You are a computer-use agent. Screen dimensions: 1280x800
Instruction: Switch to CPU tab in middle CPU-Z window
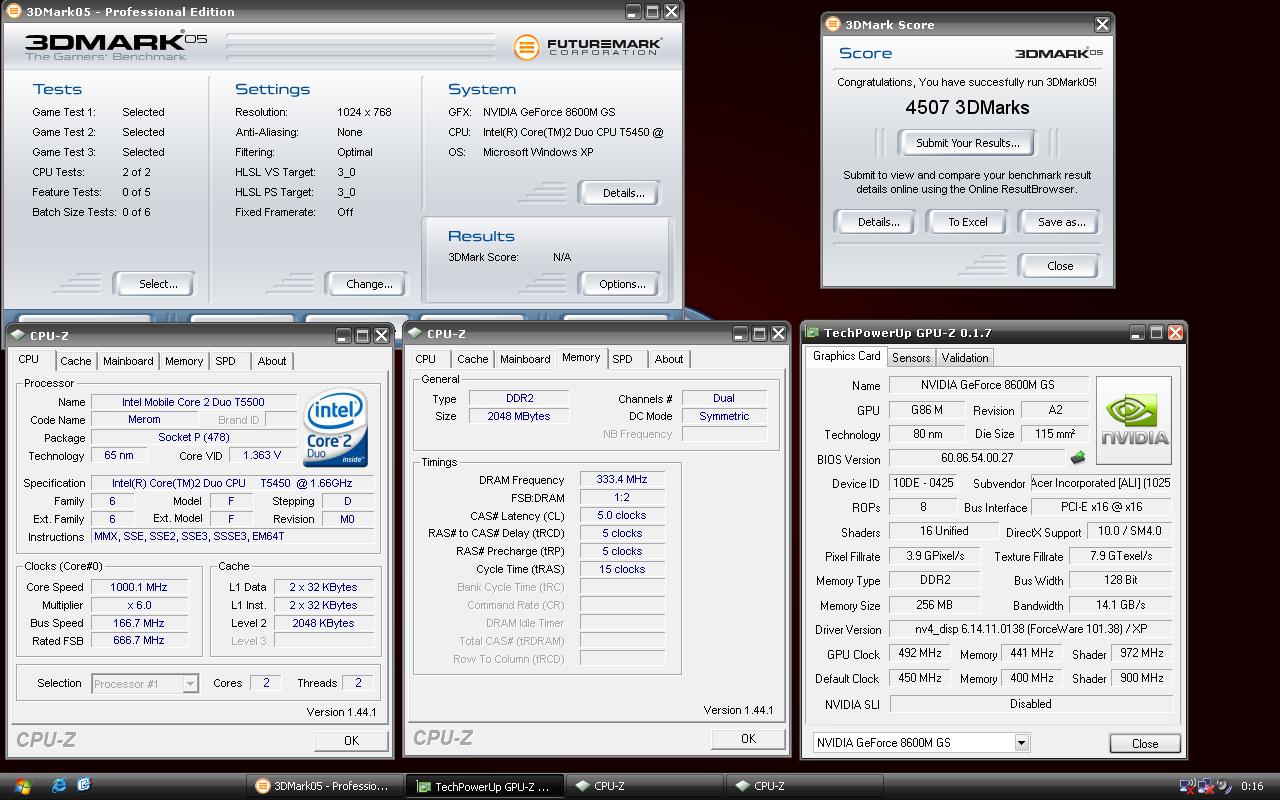point(426,359)
